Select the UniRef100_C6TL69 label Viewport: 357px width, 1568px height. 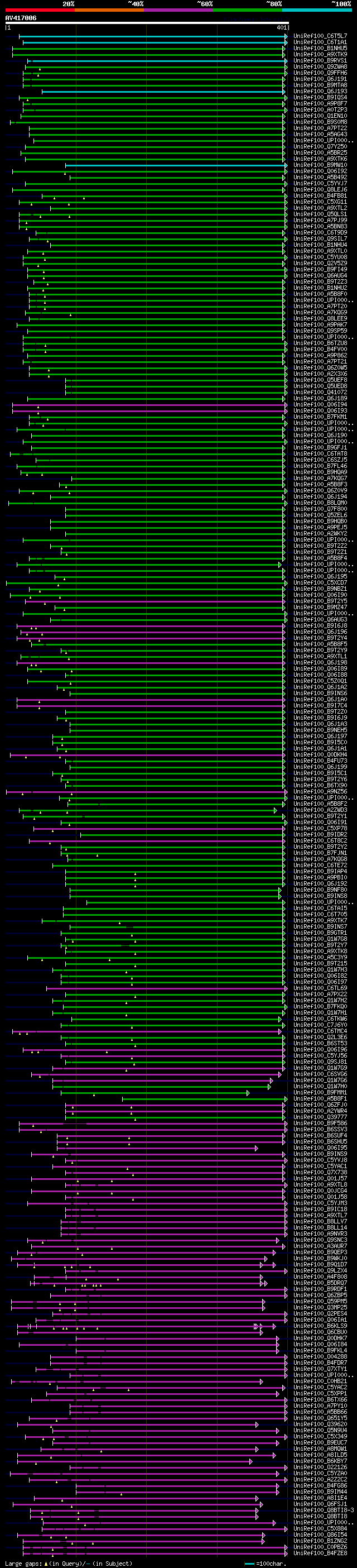321,988
